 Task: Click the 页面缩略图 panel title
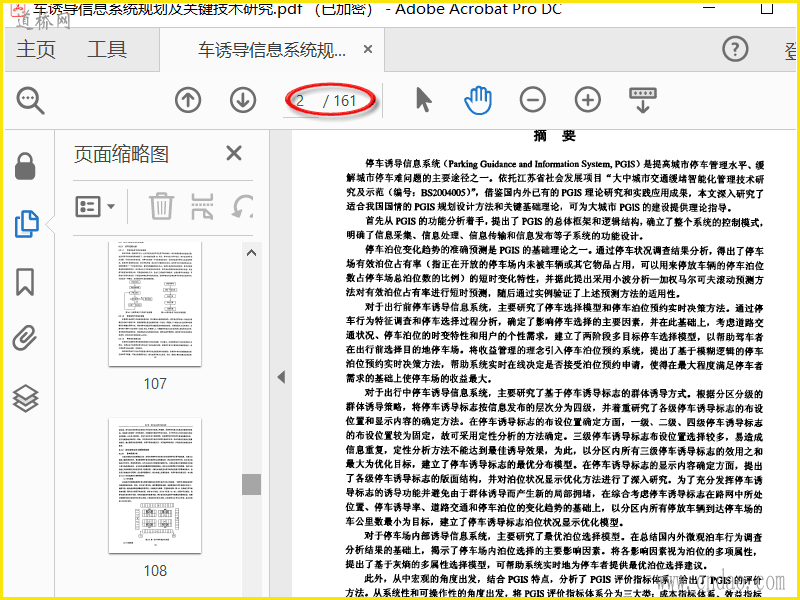coord(121,154)
